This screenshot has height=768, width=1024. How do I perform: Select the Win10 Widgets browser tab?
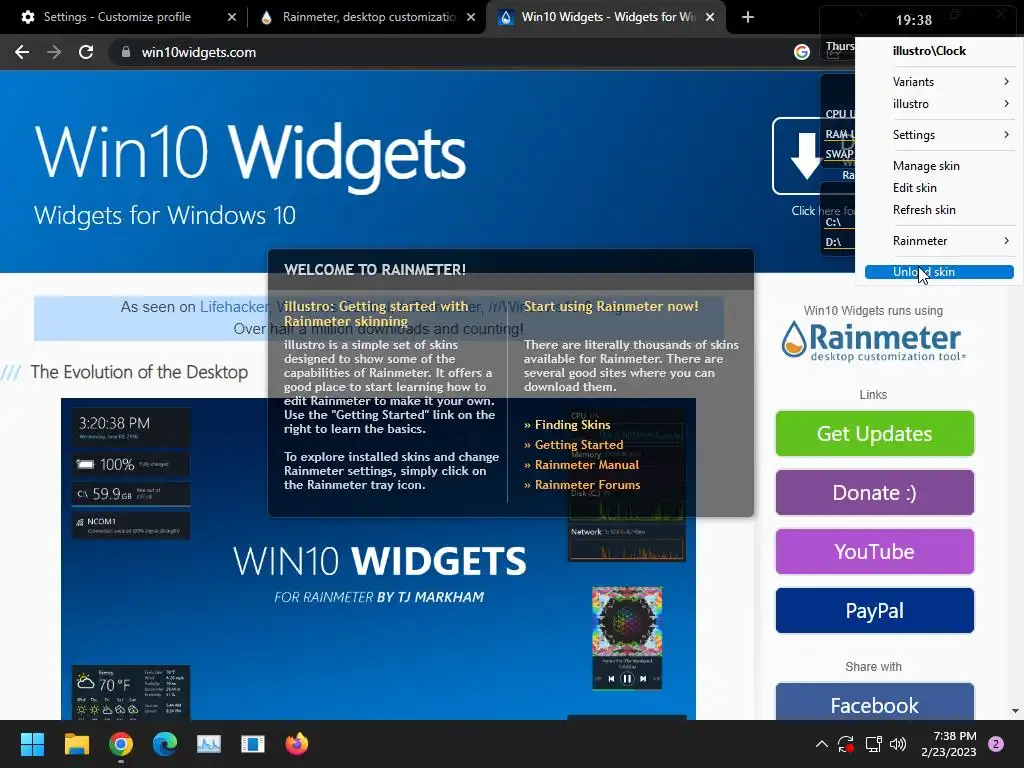click(x=607, y=17)
